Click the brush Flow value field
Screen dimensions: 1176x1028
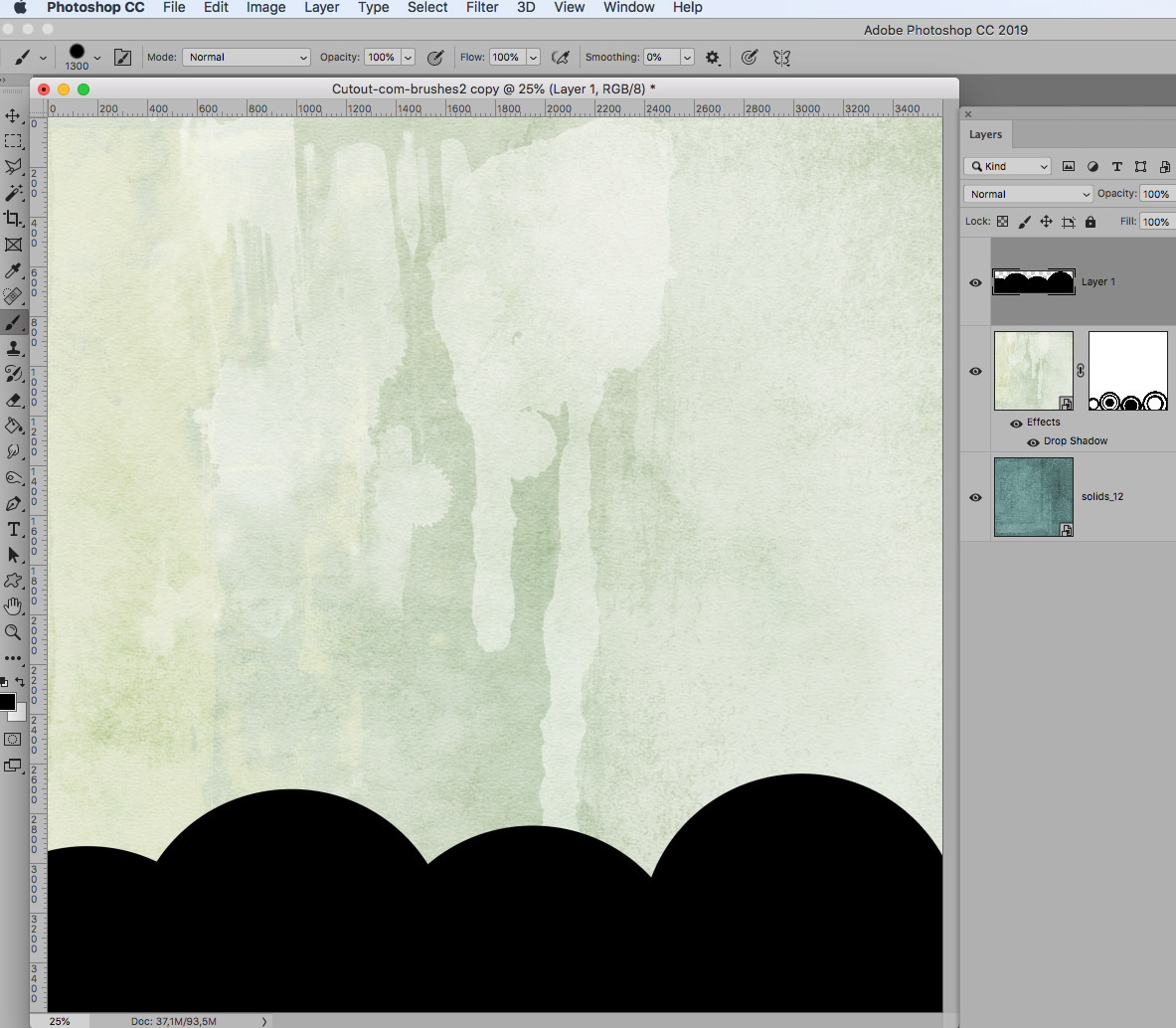pyautogui.click(x=508, y=57)
